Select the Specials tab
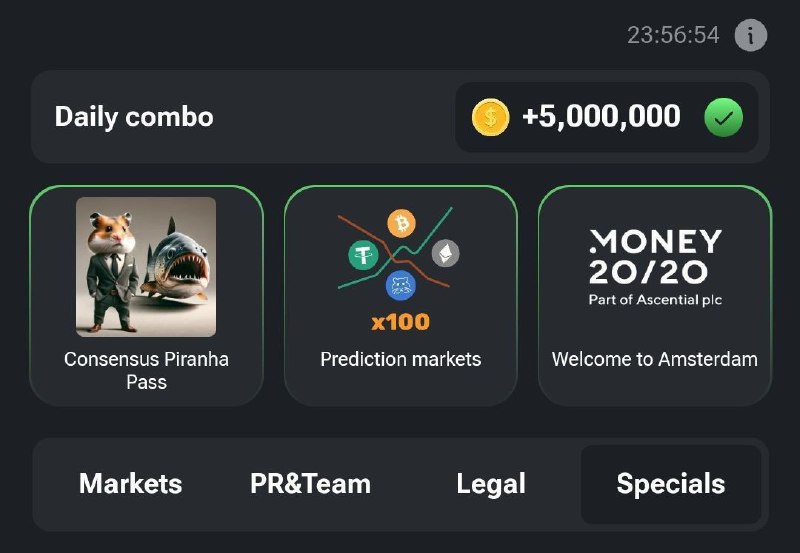The image size is (800, 553). [671, 484]
